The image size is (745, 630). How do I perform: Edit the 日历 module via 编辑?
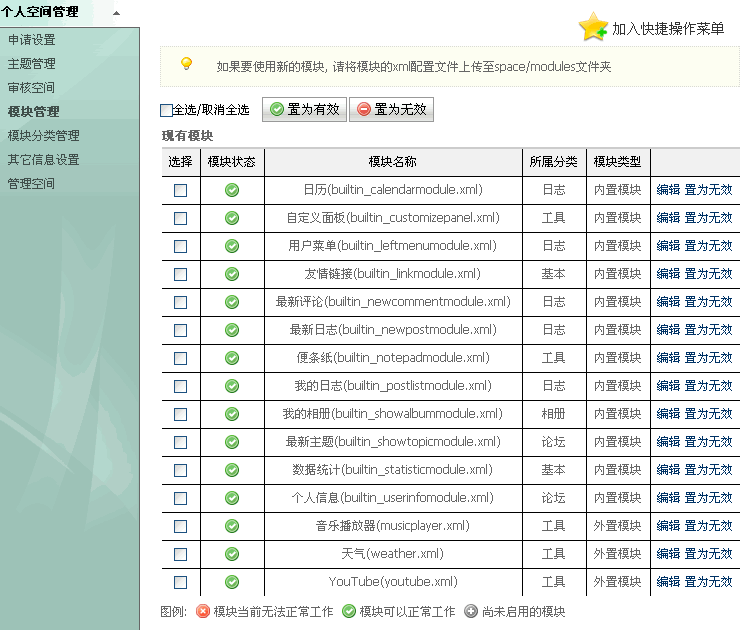click(668, 190)
